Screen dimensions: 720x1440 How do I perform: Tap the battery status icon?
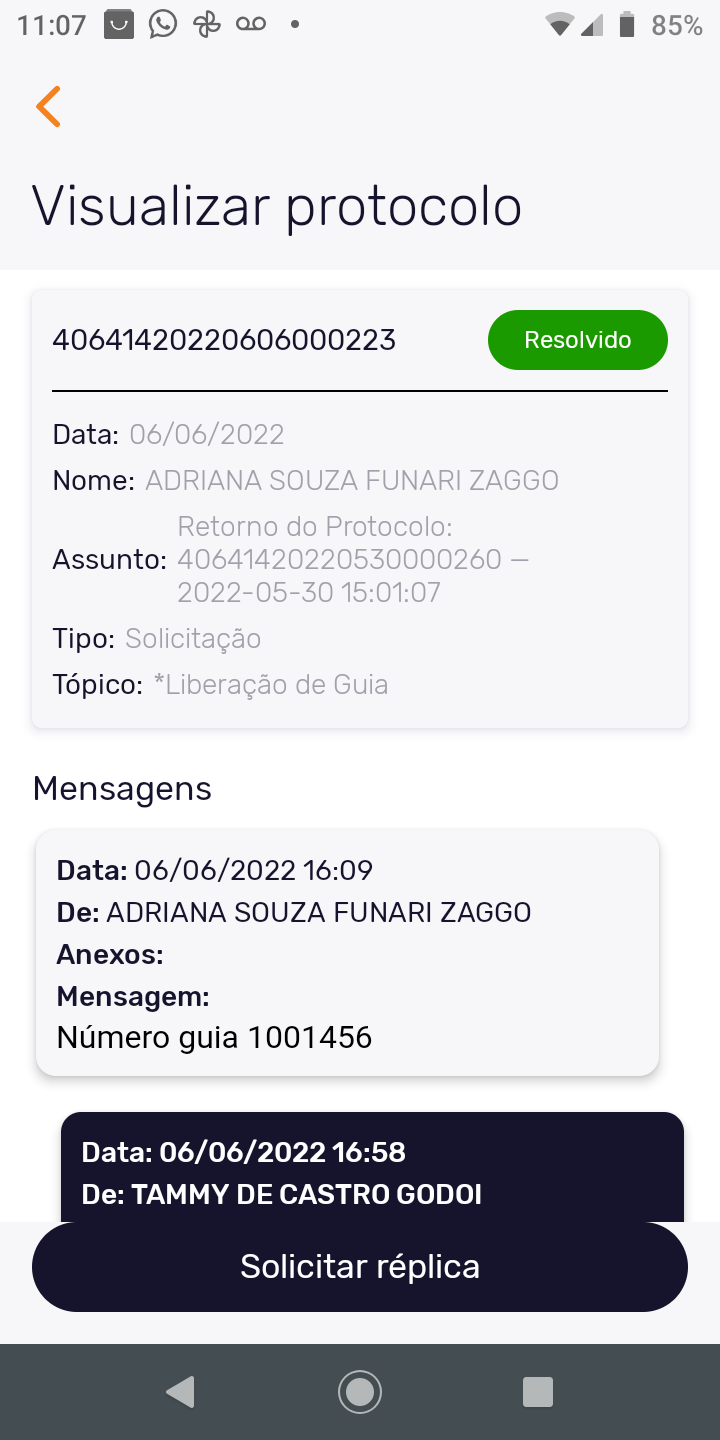627,24
